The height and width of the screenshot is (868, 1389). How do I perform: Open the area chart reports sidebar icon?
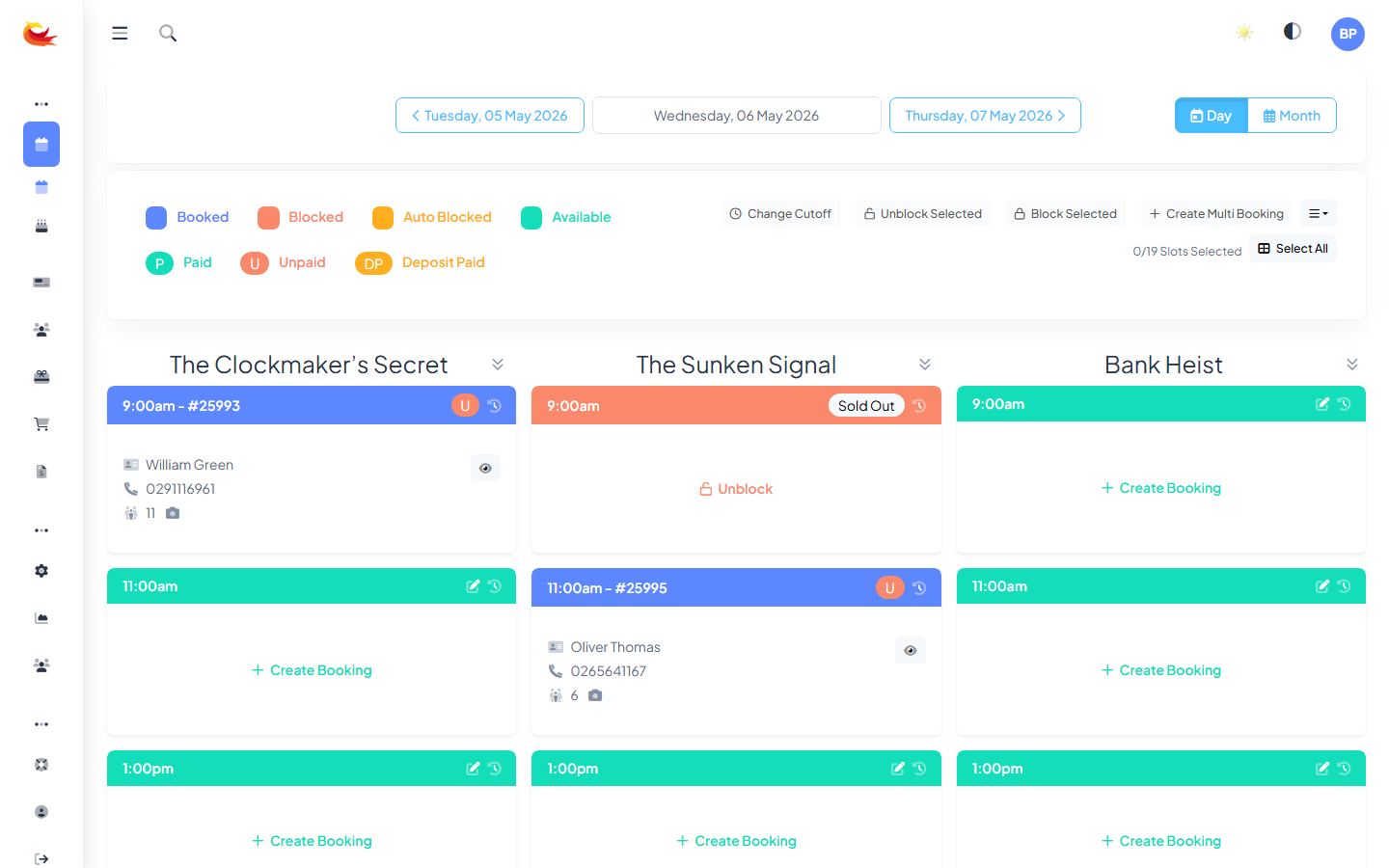(41, 618)
